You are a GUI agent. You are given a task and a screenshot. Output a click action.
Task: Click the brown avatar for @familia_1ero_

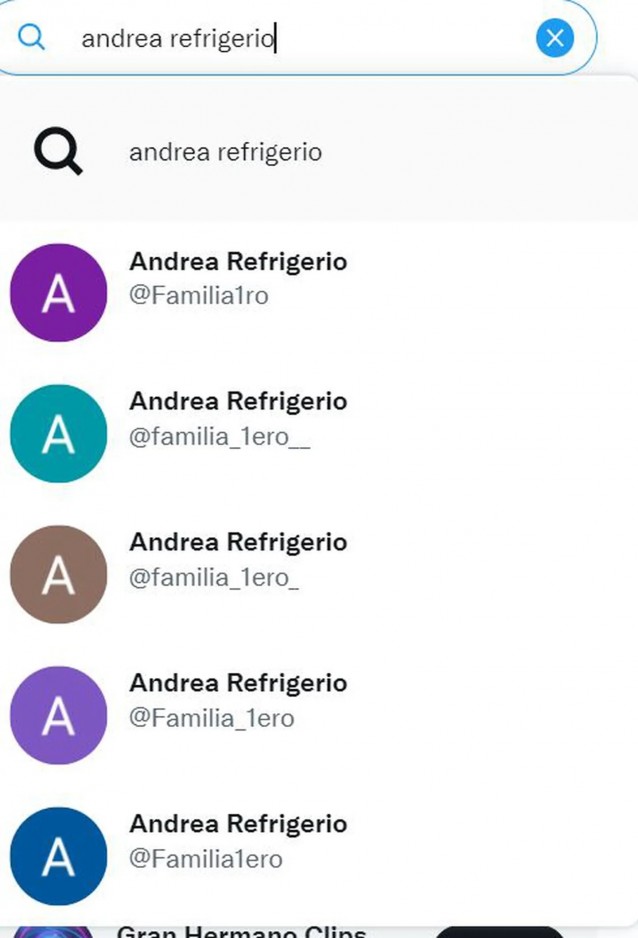point(58,574)
